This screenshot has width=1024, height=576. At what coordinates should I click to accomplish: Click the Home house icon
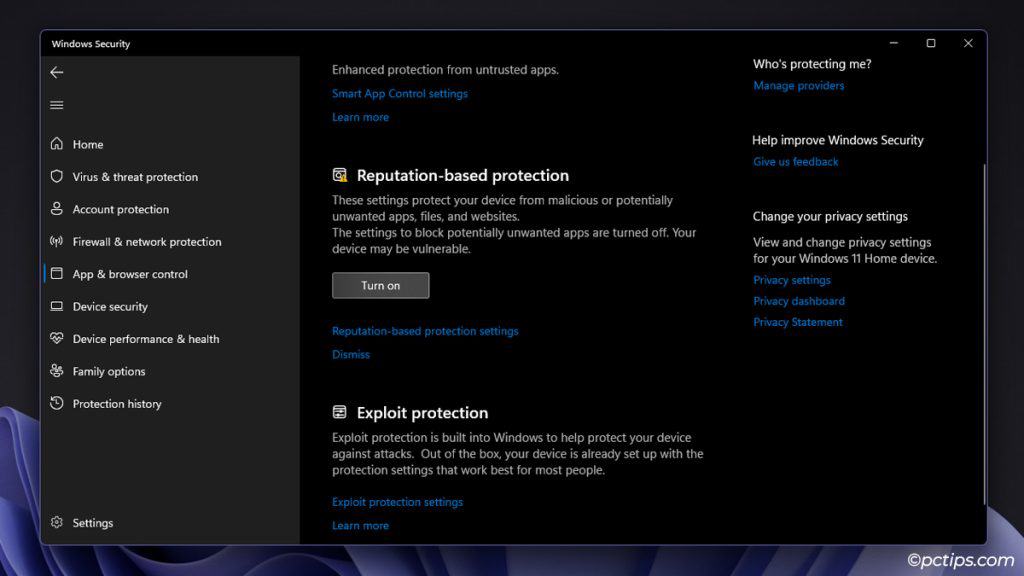pos(57,144)
